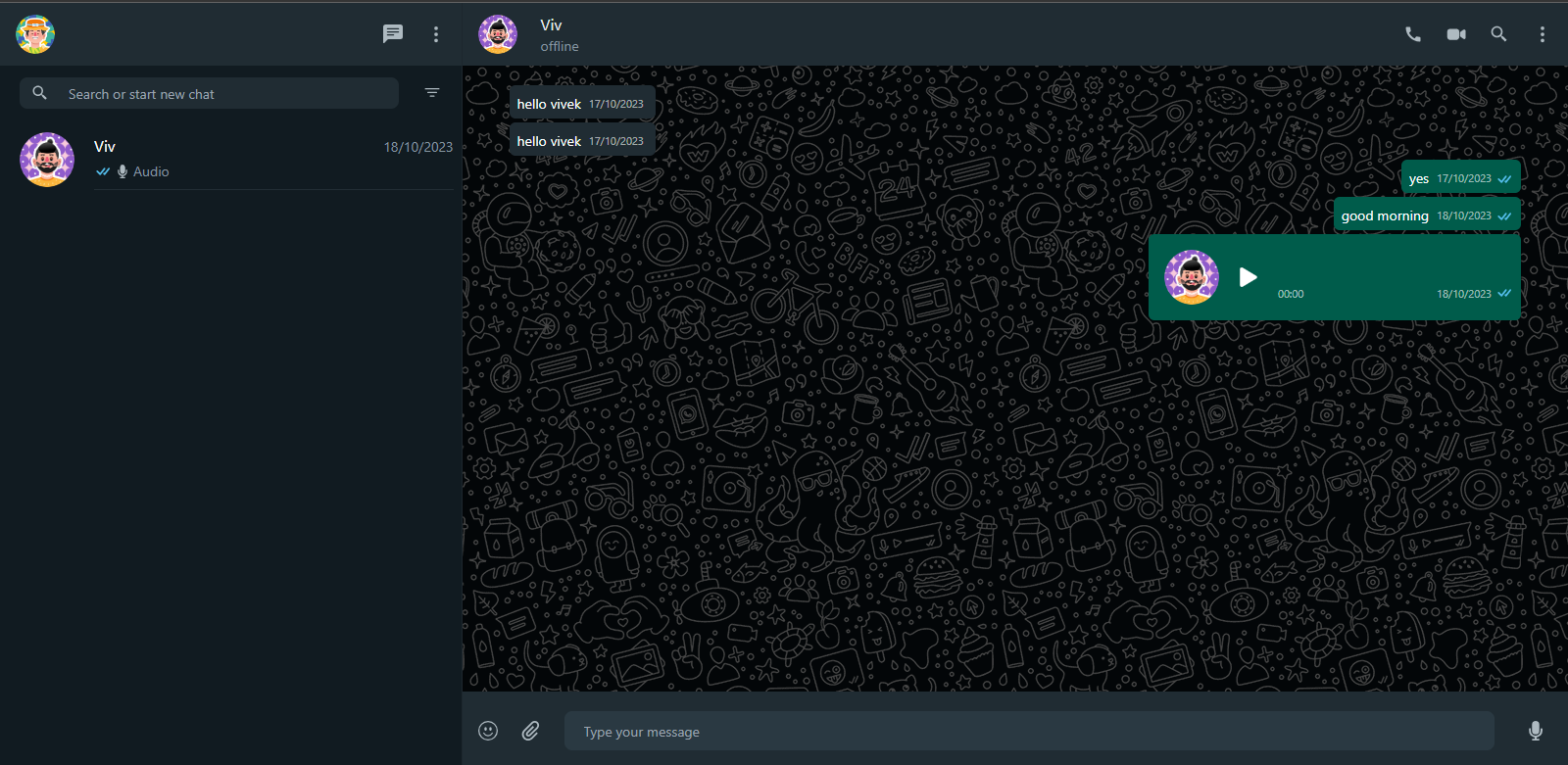This screenshot has width=1568, height=765.
Task: Play the sent audio message
Action: pos(1248,277)
